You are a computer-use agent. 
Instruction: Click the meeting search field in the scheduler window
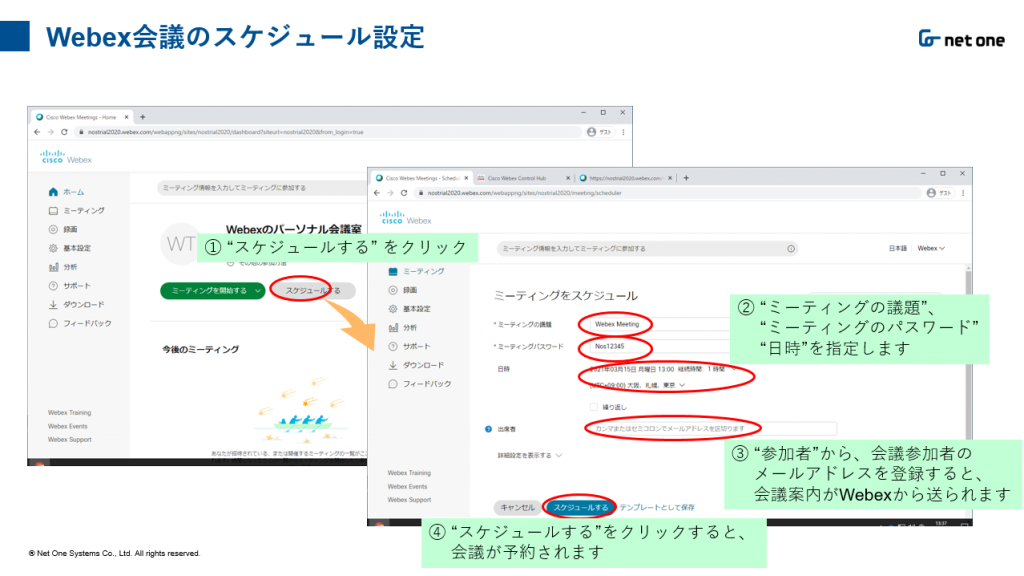coord(647,249)
